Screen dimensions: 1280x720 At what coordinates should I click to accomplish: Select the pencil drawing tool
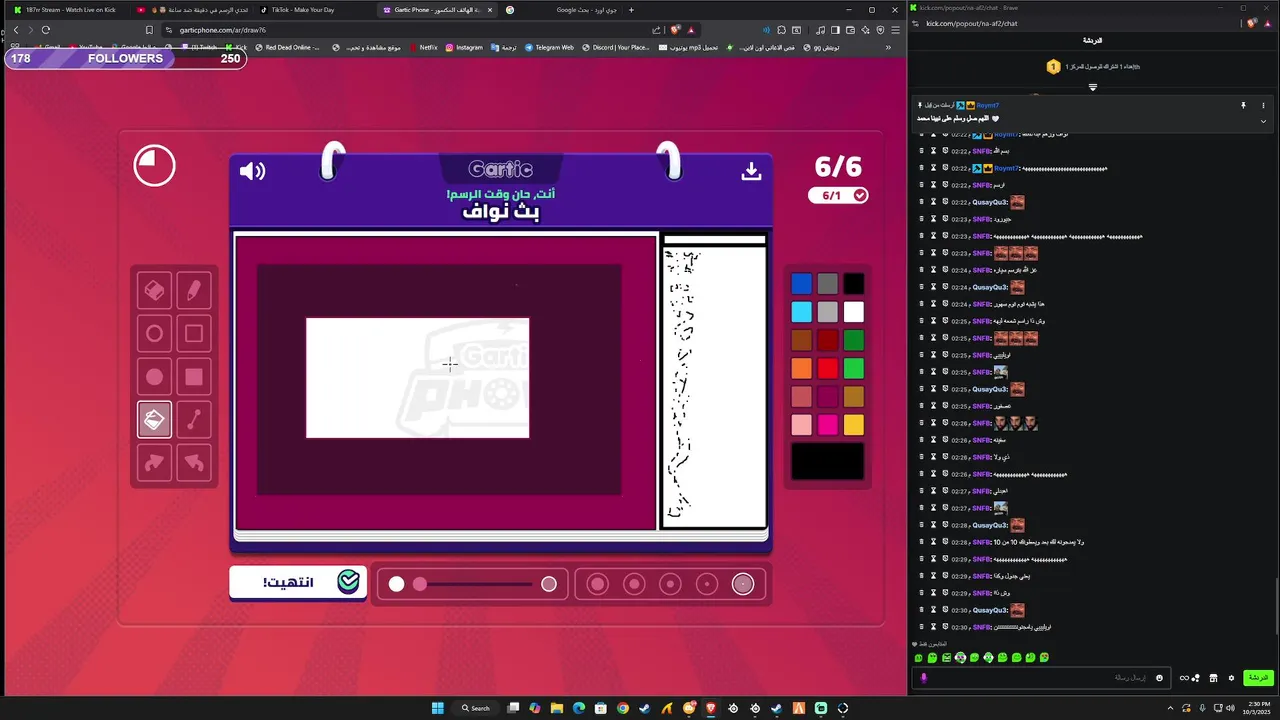click(194, 291)
